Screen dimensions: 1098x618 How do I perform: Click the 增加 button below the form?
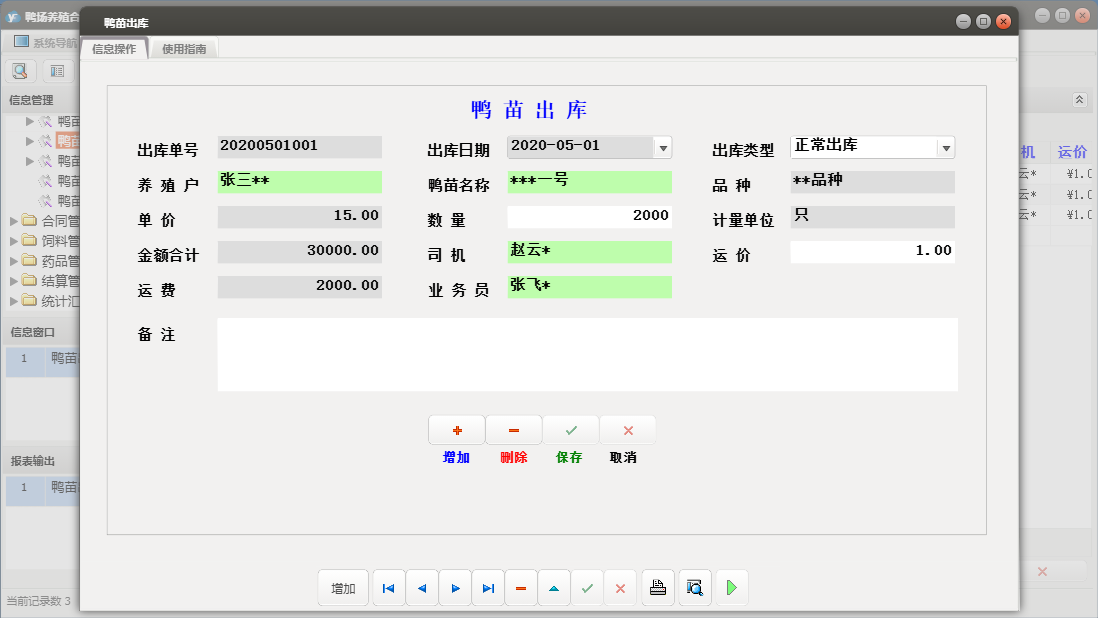pos(456,429)
